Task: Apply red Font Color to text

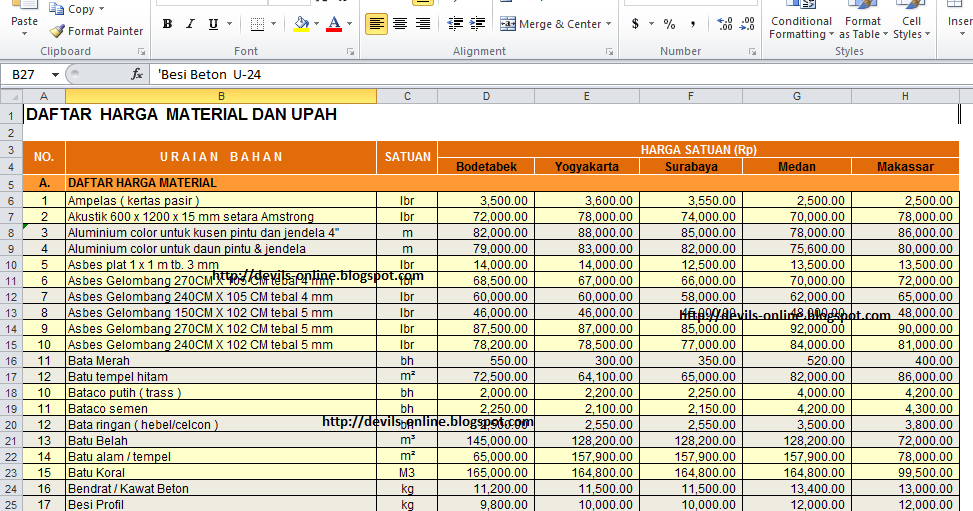Action: [x=334, y=24]
